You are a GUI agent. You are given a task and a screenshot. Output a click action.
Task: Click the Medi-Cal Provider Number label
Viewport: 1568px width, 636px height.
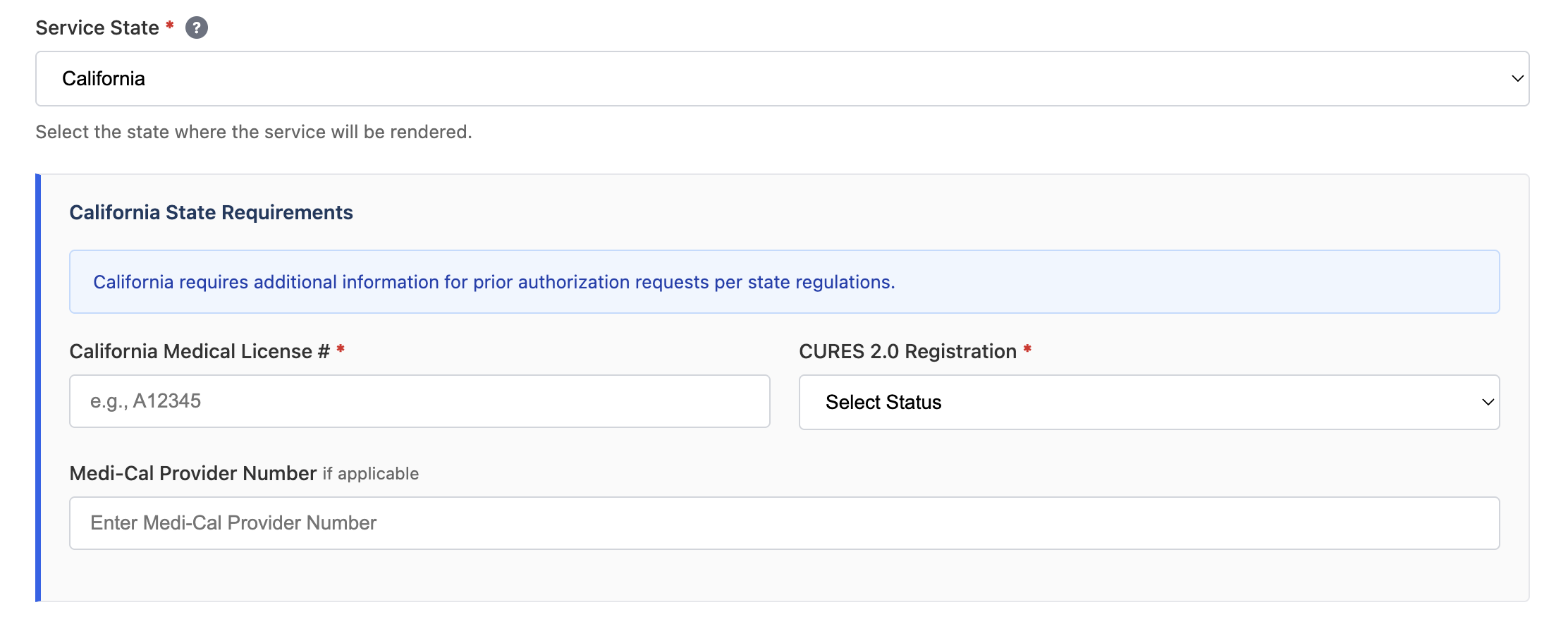192,473
